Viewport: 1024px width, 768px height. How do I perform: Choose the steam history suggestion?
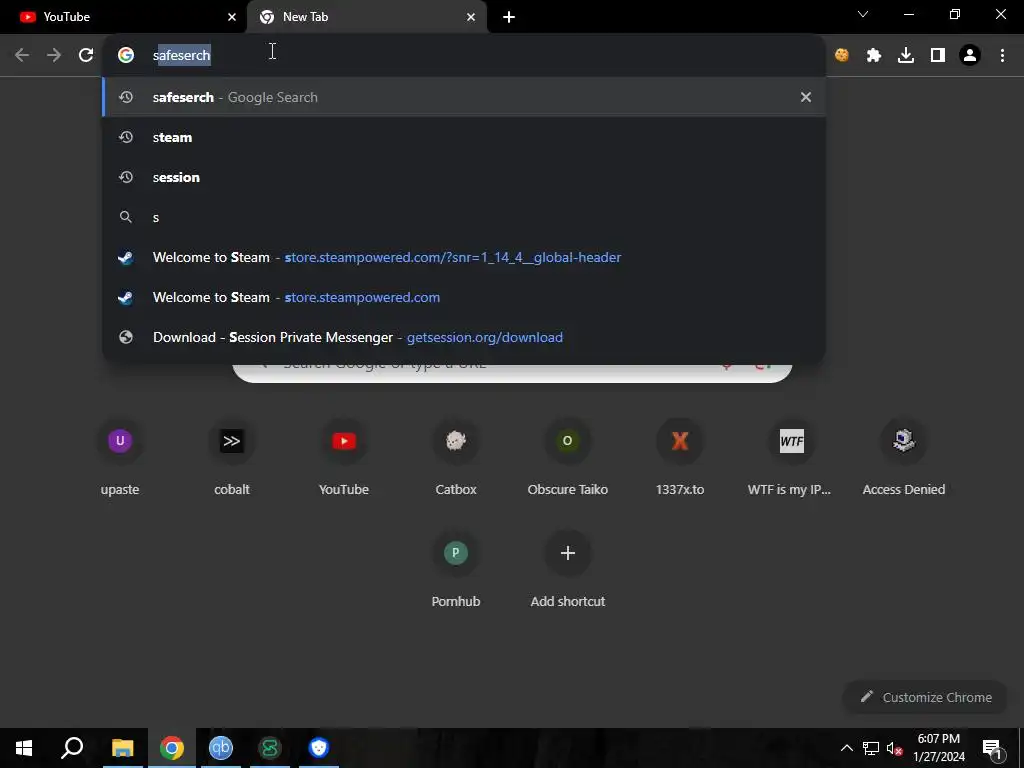click(x=464, y=137)
